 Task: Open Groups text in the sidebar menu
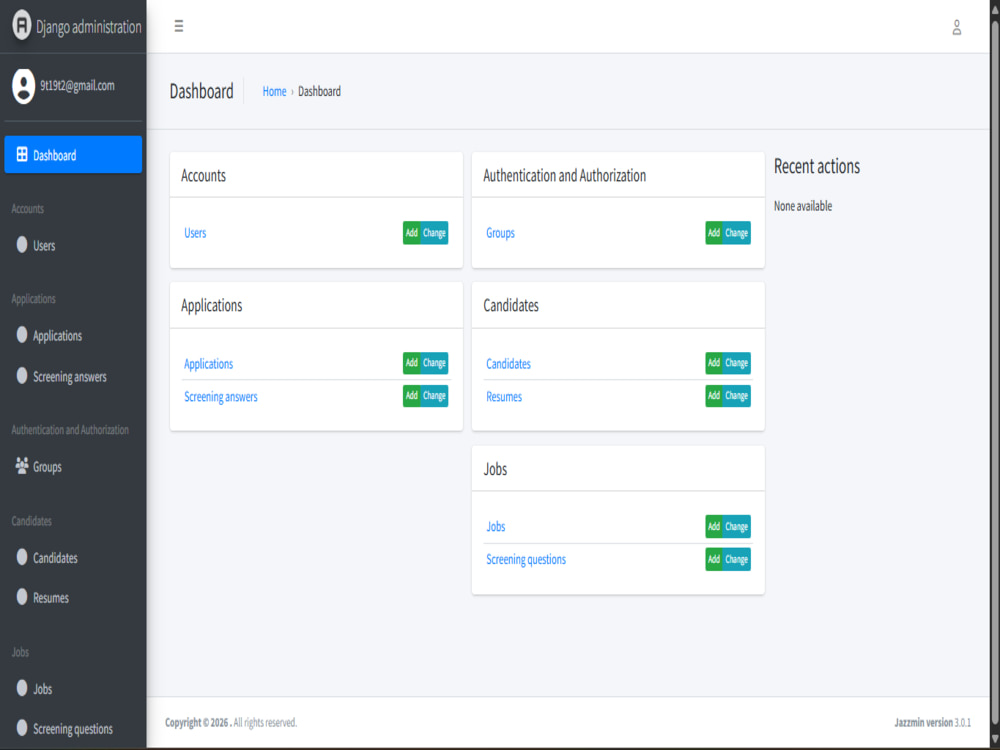(x=47, y=467)
